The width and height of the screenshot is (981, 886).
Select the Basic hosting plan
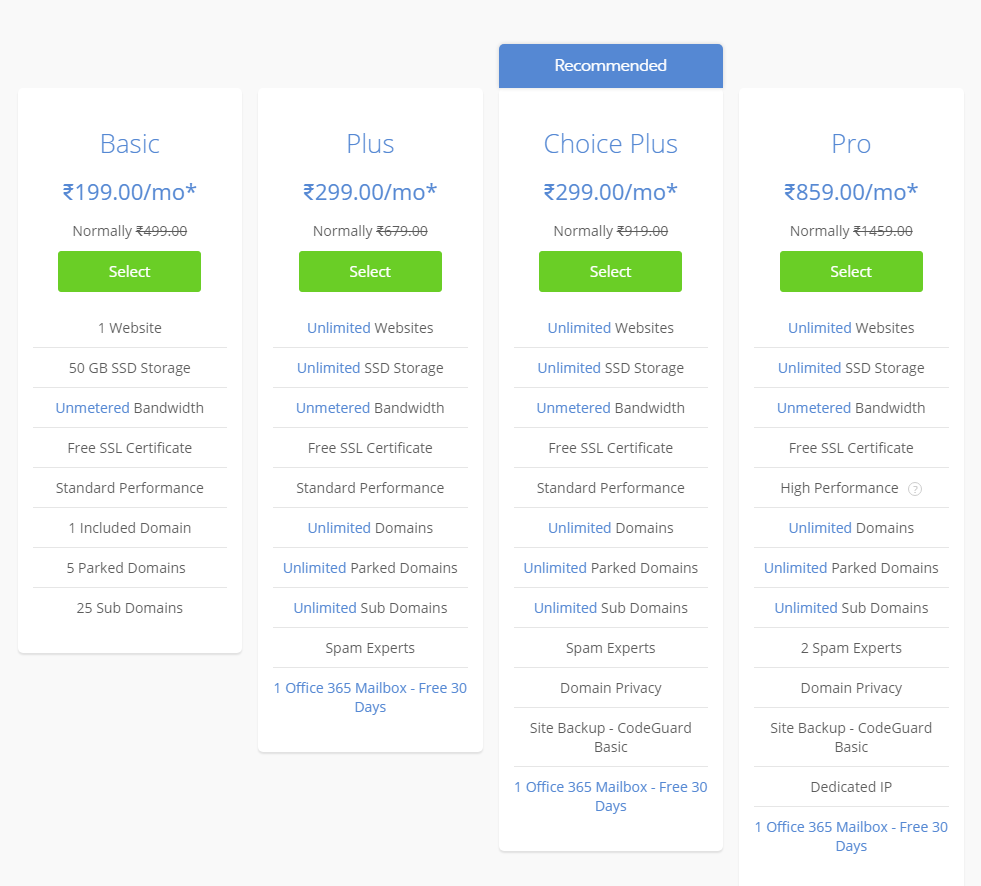(x=130, y=272)
